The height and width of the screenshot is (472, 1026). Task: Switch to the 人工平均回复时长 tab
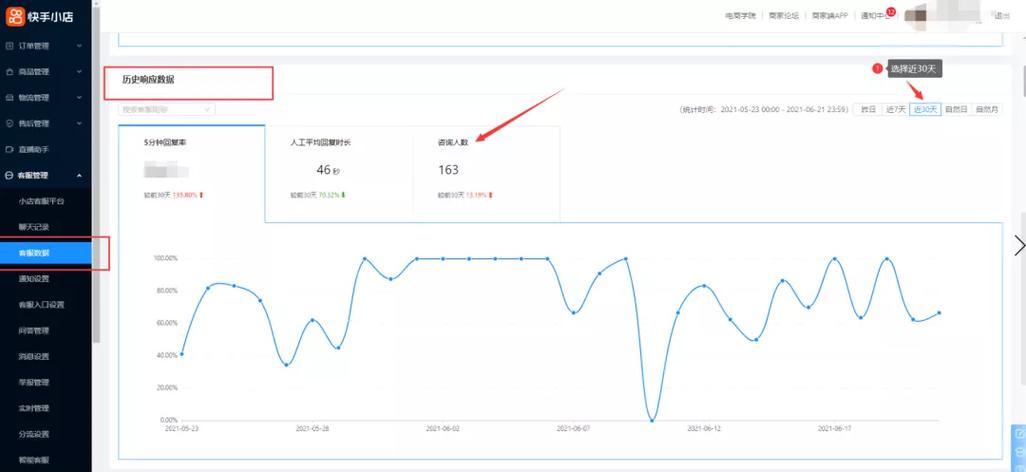pos(337,172)
